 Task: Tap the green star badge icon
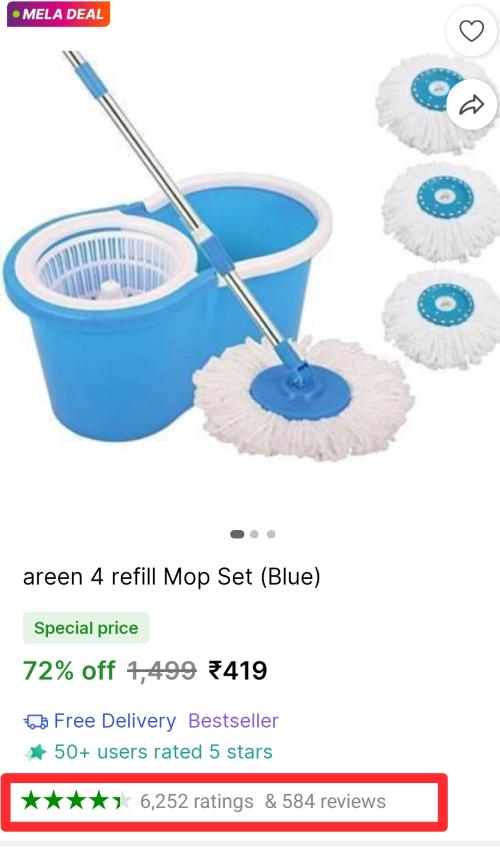[36, 752]
